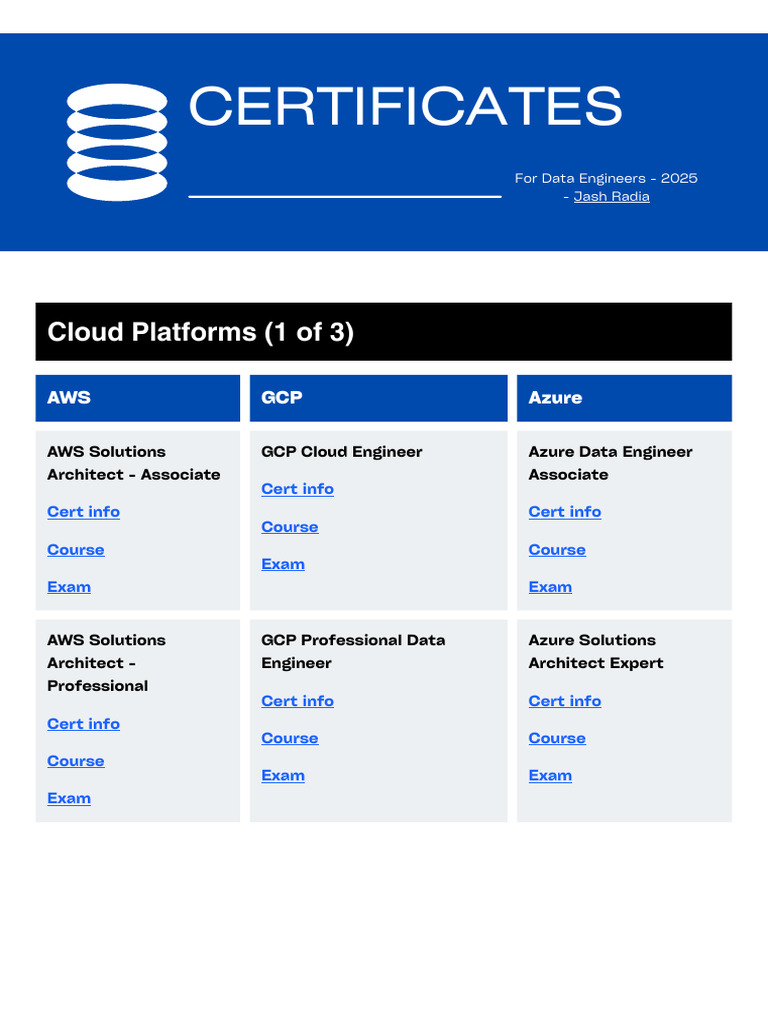Image resolution: width=768 pixels, height=1024 pixels.
Task: Open Cert info for GCP Professional Data Engineer
Action: tap(297, 701)
